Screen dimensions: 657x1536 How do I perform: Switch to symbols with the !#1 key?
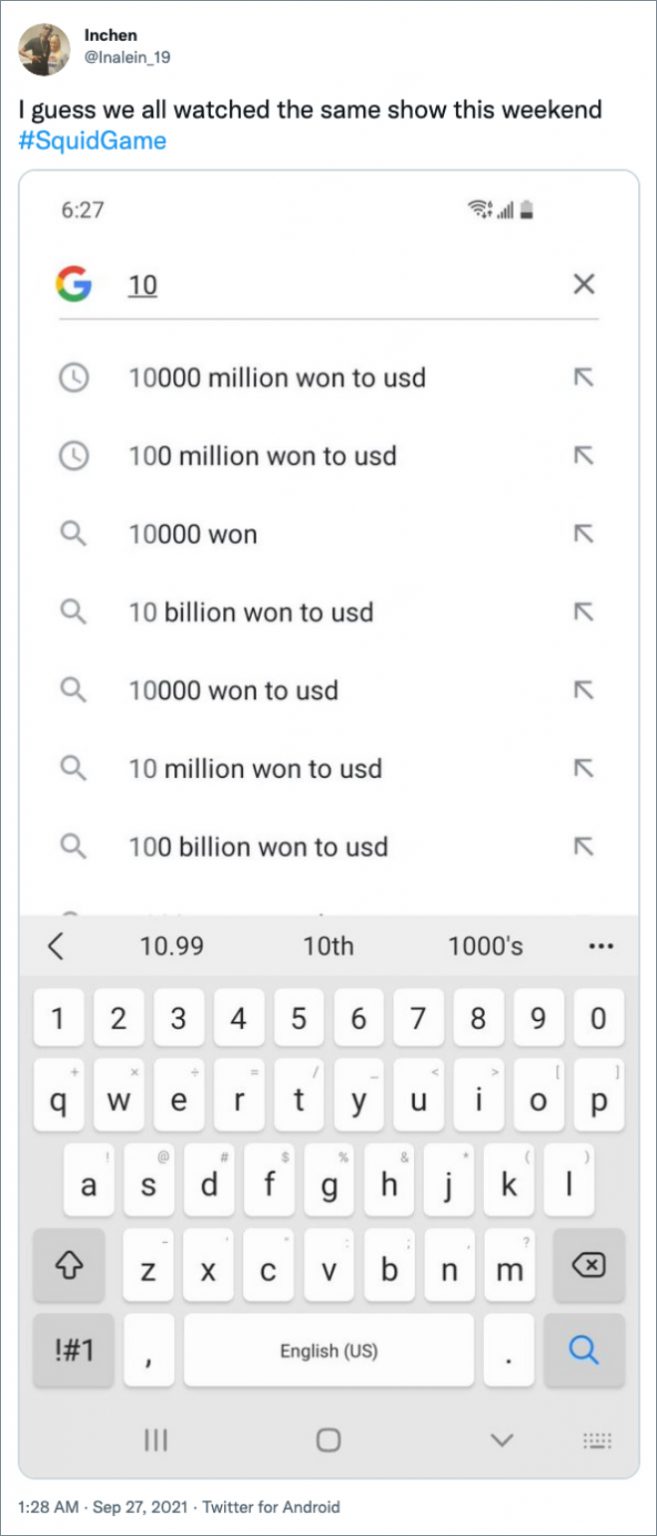[x=74, y=1350]
